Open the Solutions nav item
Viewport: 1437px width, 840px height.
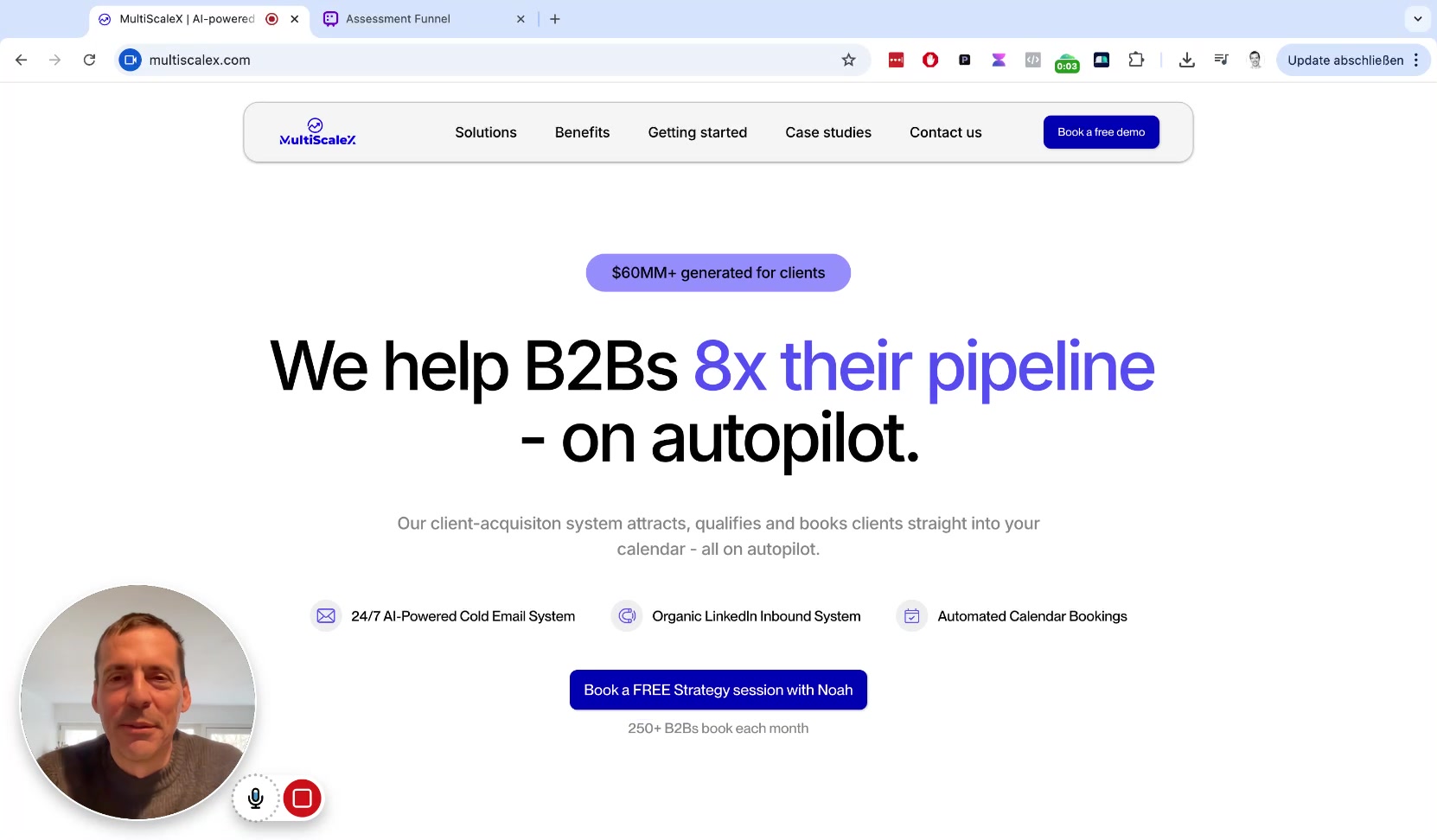486,132
